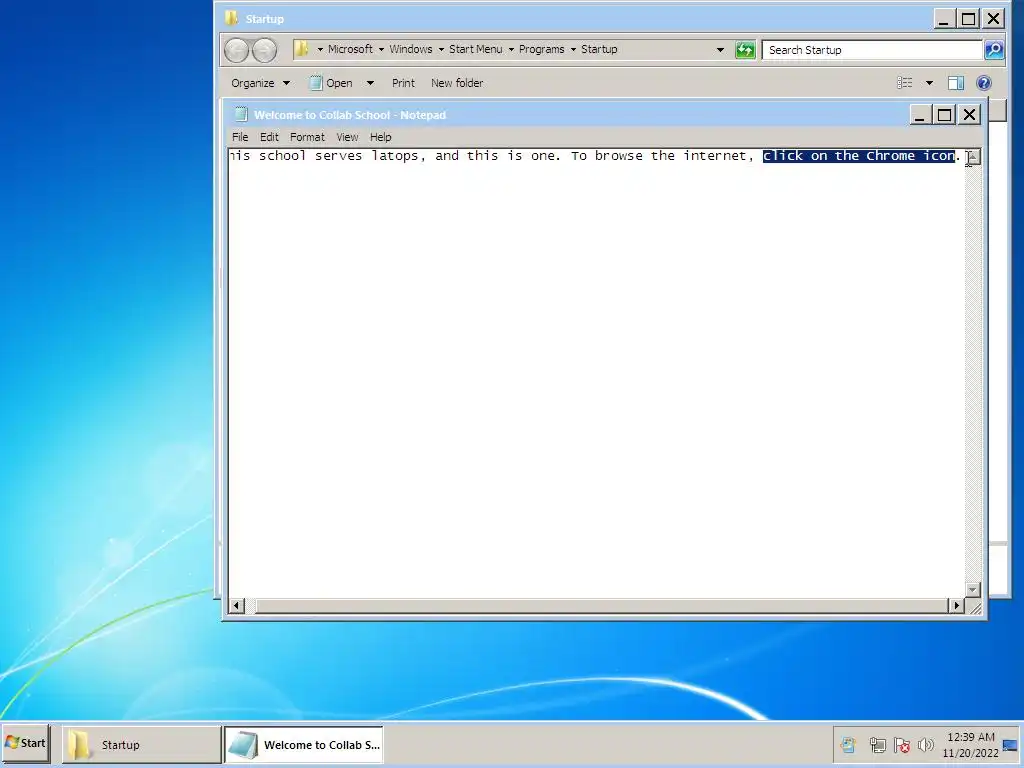This screenshot has width=1024, height=768.
Task: Expand dropdown arrow after Windows breadcrumb
Action: point(441,50)
